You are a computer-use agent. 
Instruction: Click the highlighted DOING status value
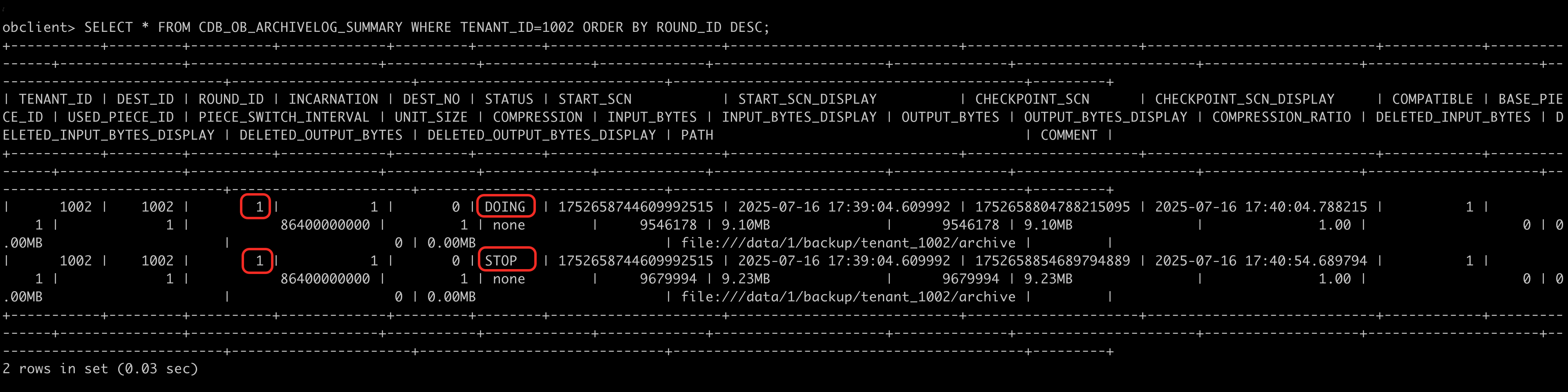[505, 207]
